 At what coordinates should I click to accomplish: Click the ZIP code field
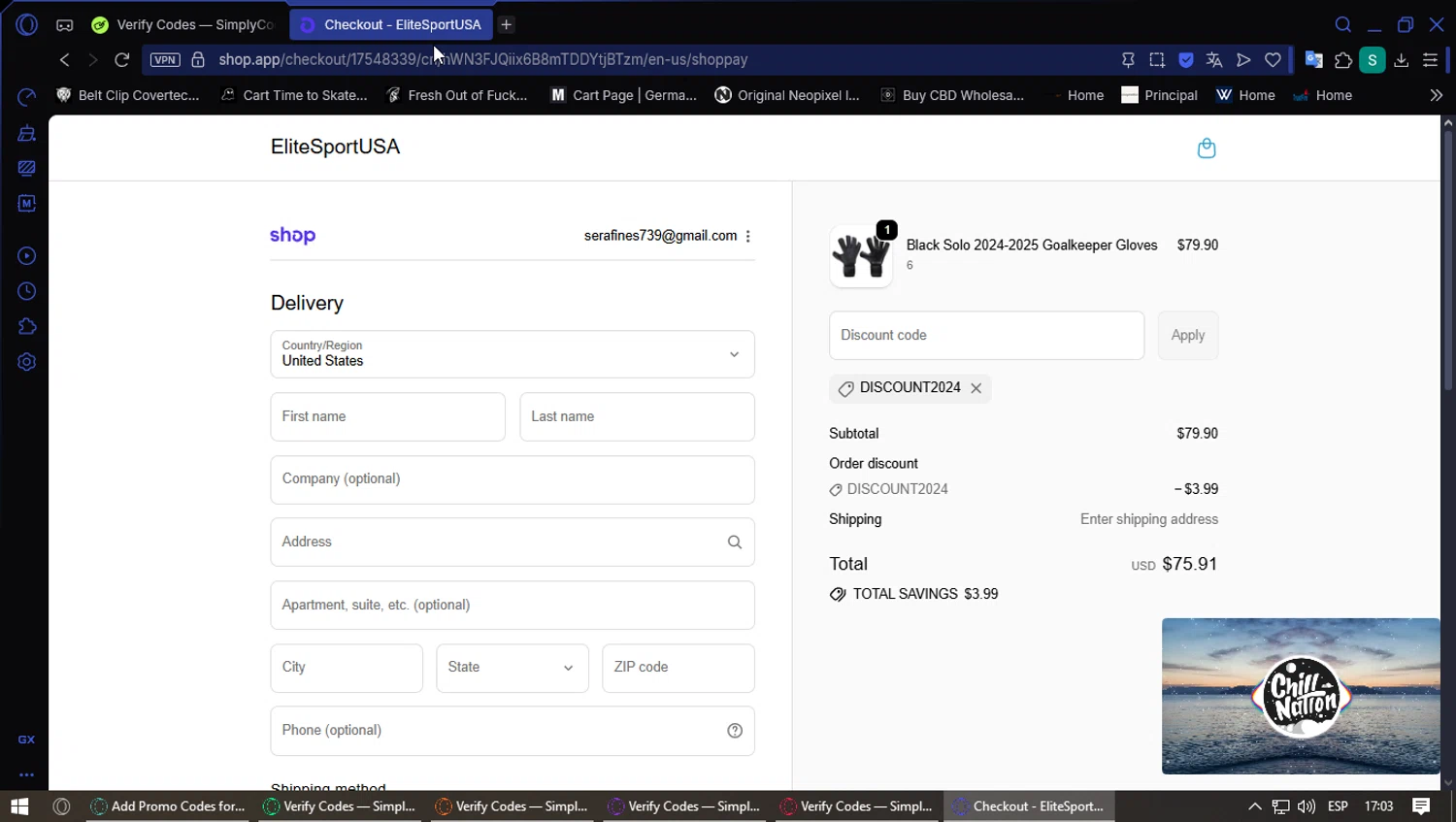678,668
